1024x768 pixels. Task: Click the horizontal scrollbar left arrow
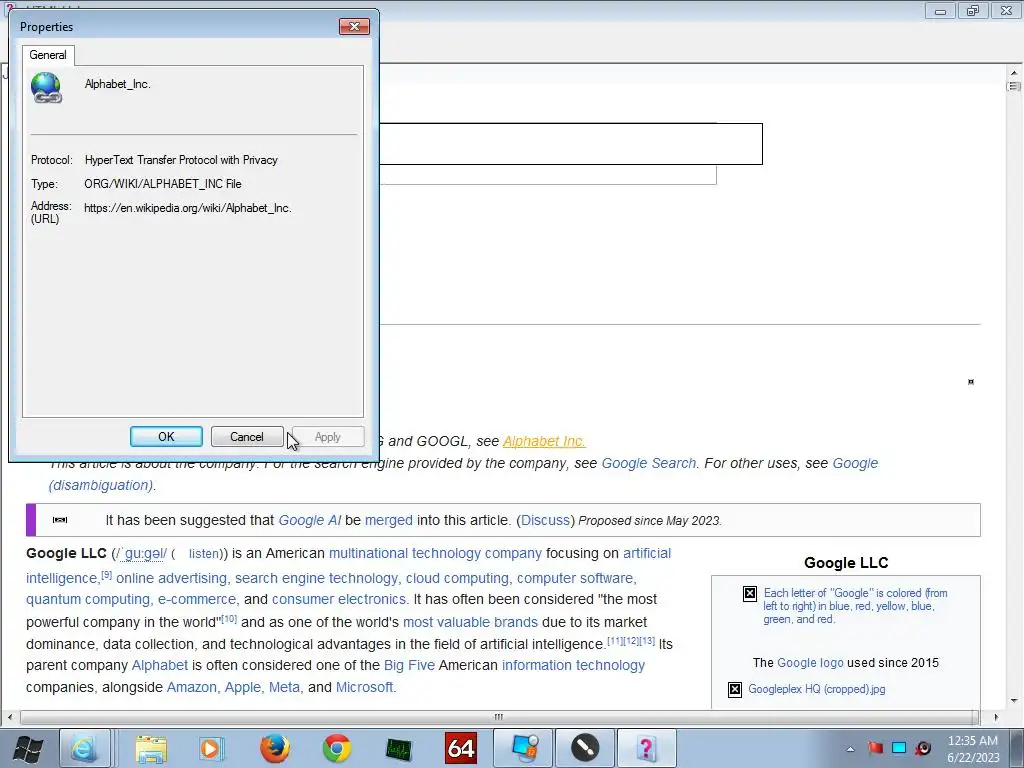coord(10,717)
